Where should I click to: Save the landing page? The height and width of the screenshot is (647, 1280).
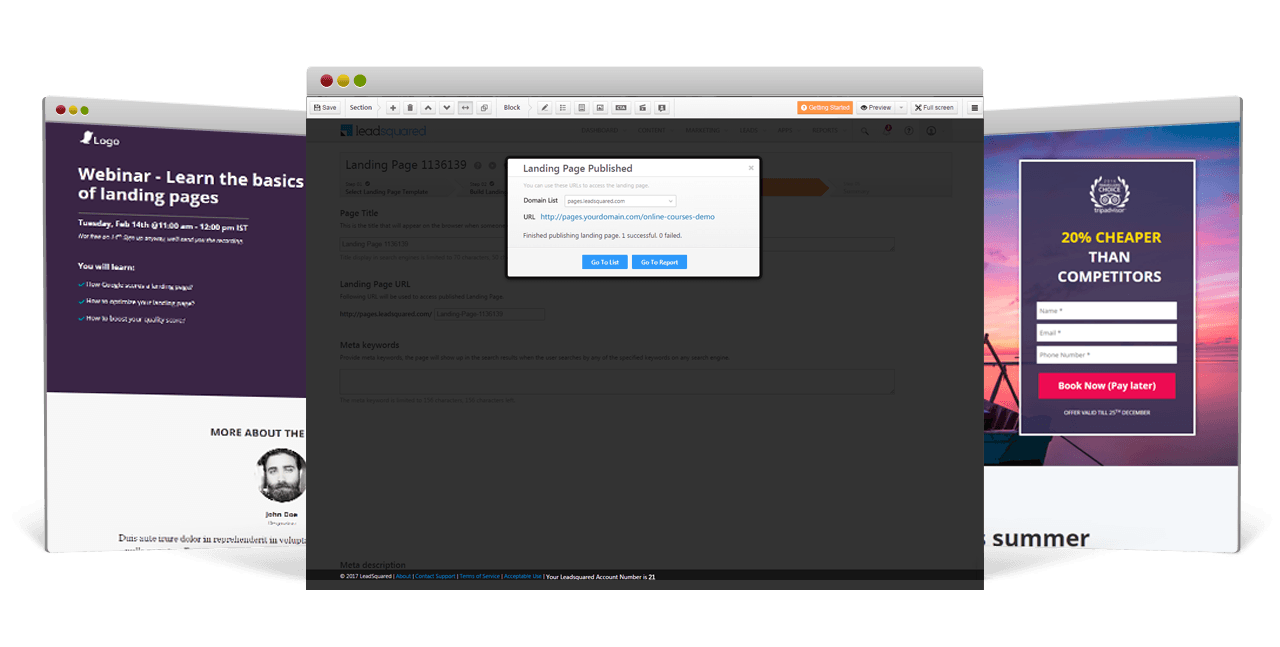click(x=325, y=107)
